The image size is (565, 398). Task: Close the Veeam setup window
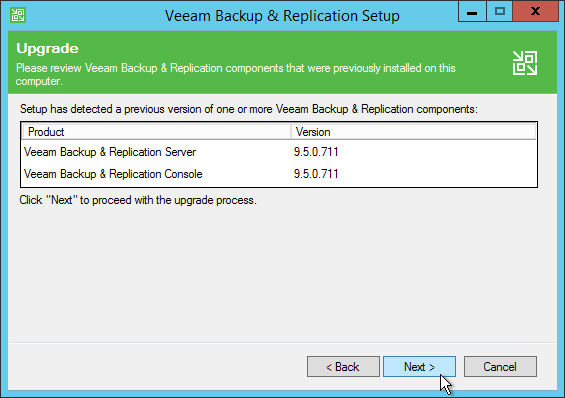tap(535, 12)
